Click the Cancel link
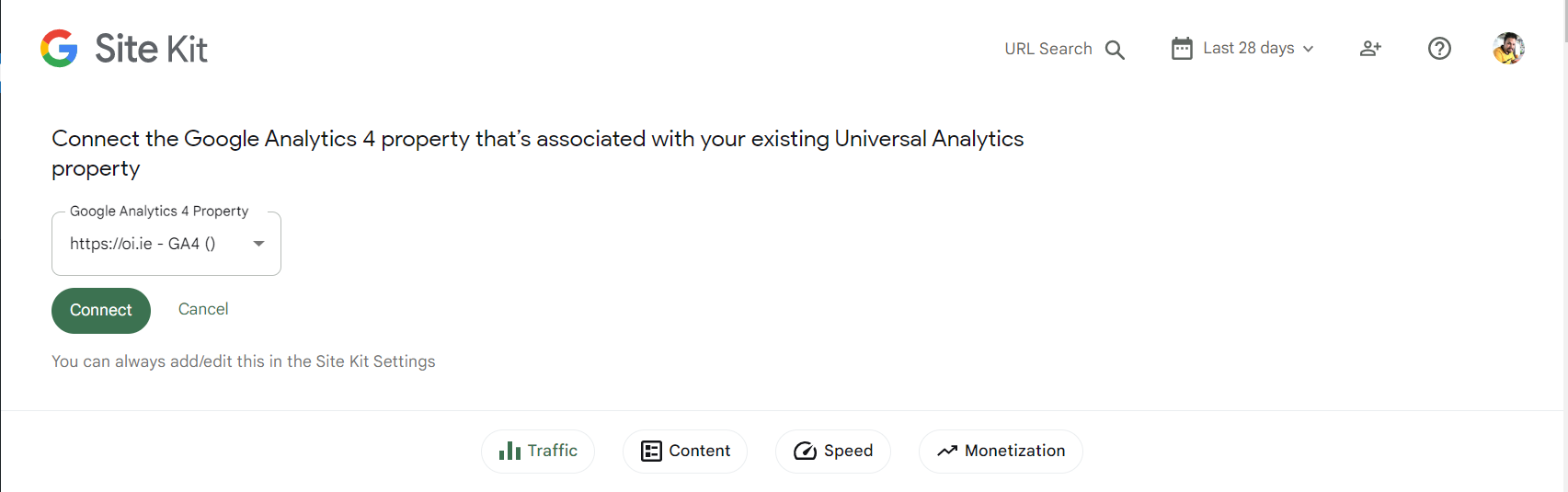This screenshot has height=492, width=1568. [203, 309]
